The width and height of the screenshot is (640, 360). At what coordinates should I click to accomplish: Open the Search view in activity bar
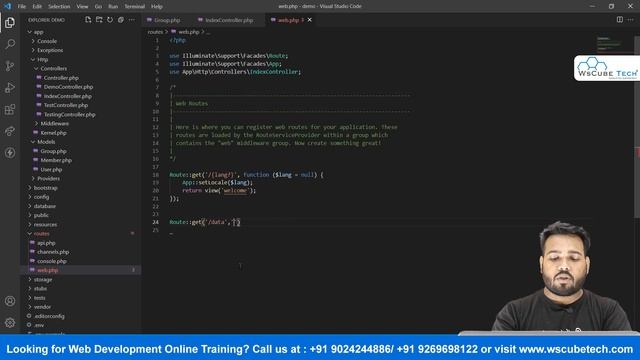(x=10, y=44)
